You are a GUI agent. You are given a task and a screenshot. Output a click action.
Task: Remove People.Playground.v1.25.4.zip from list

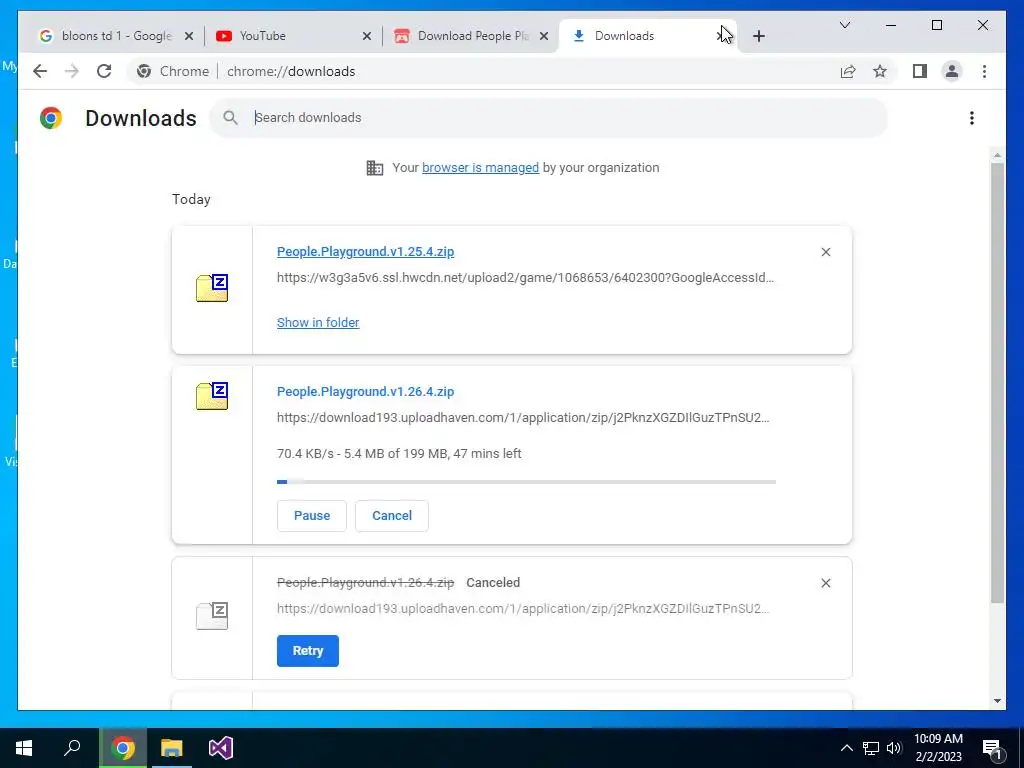(x=825, y=252)
